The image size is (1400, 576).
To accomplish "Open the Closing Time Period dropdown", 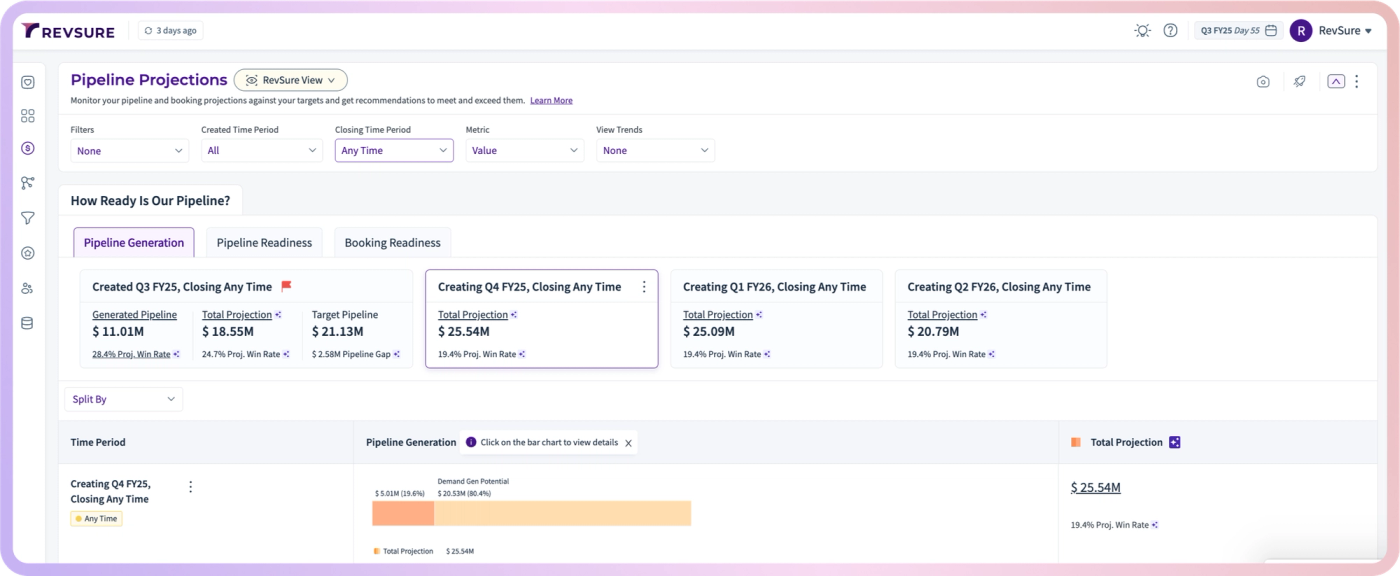I will point(394,150).
